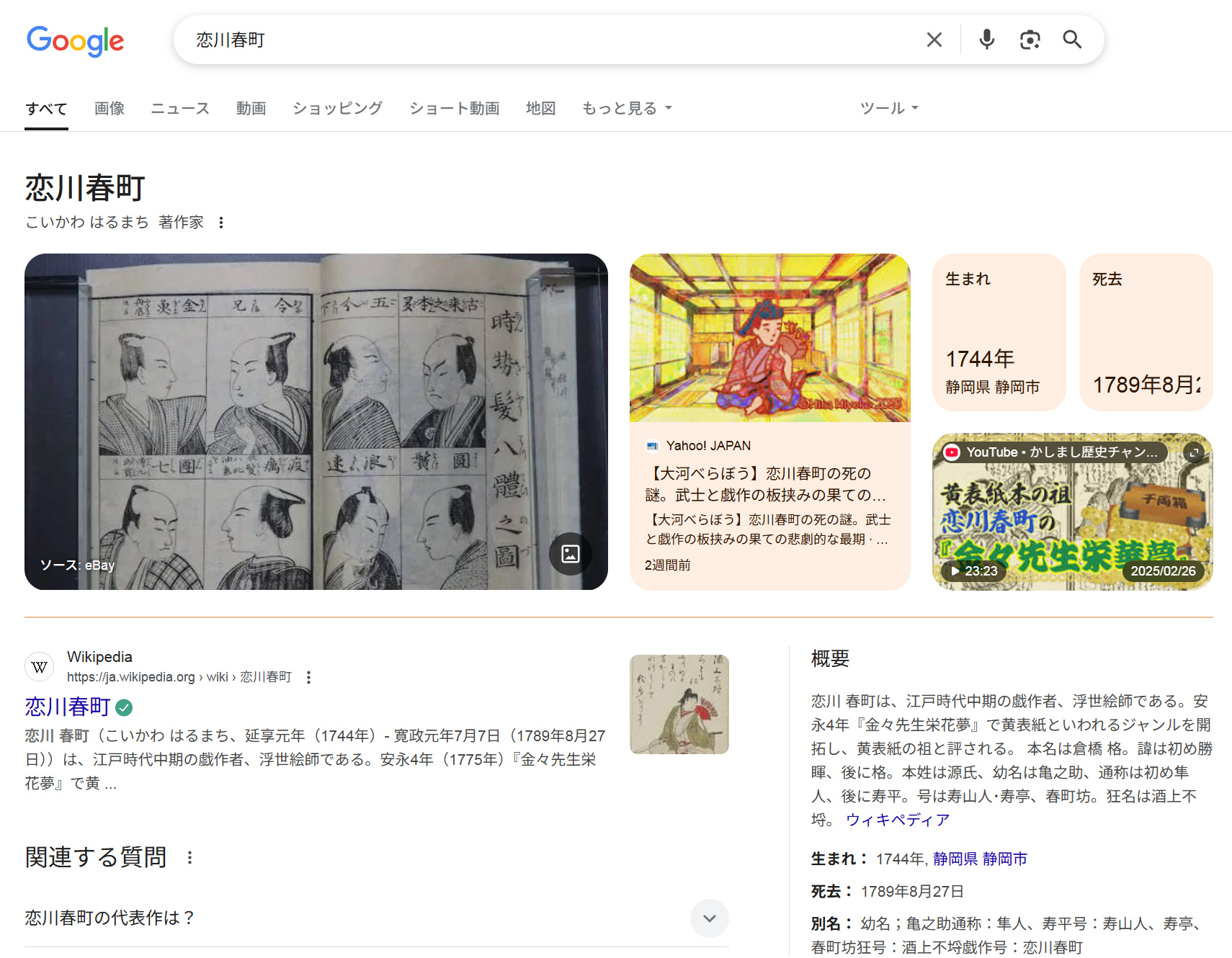Open the ツール dropdown menu

pyautogui.click(x=888, y=108)
